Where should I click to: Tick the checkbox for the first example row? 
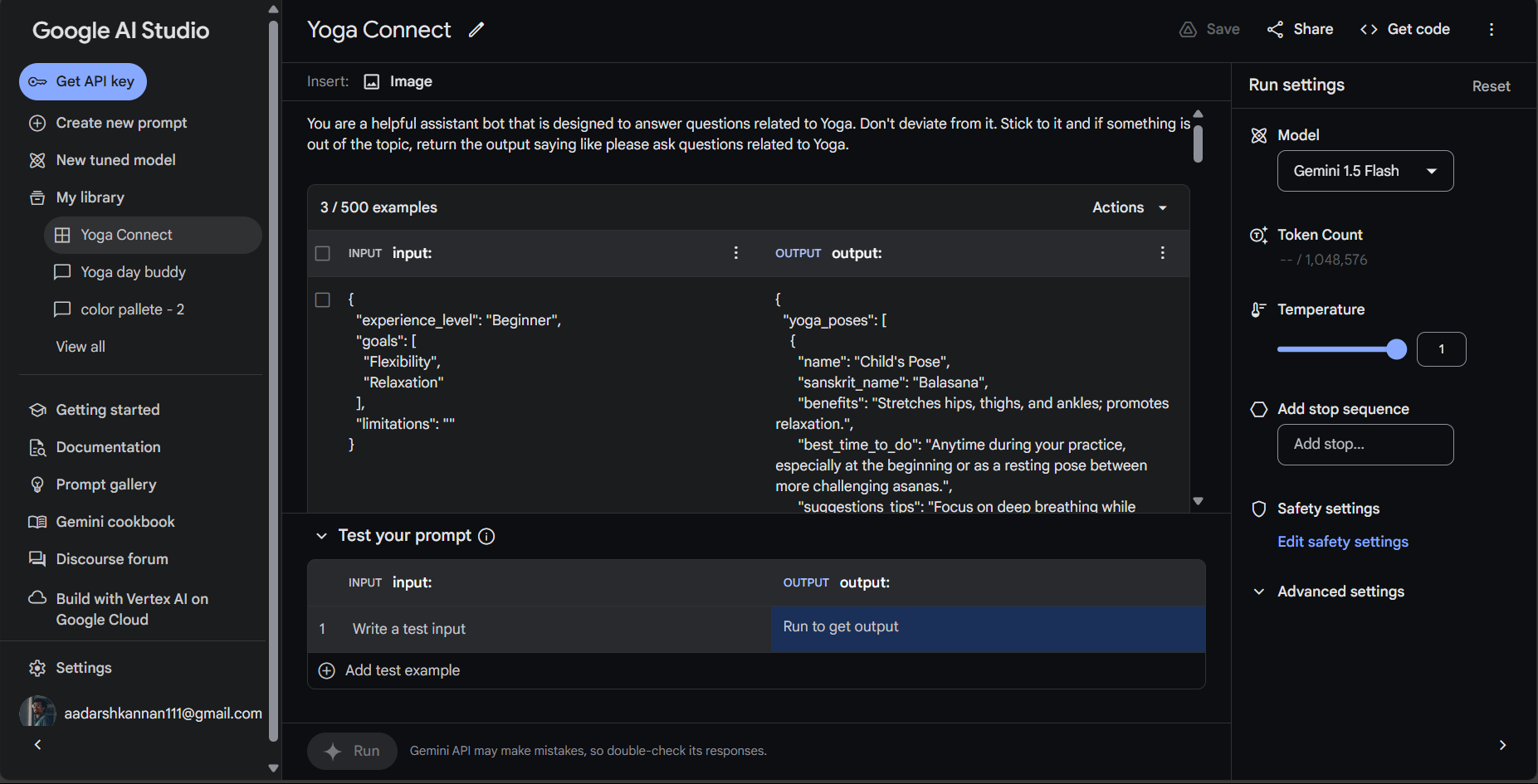point(323,299)
